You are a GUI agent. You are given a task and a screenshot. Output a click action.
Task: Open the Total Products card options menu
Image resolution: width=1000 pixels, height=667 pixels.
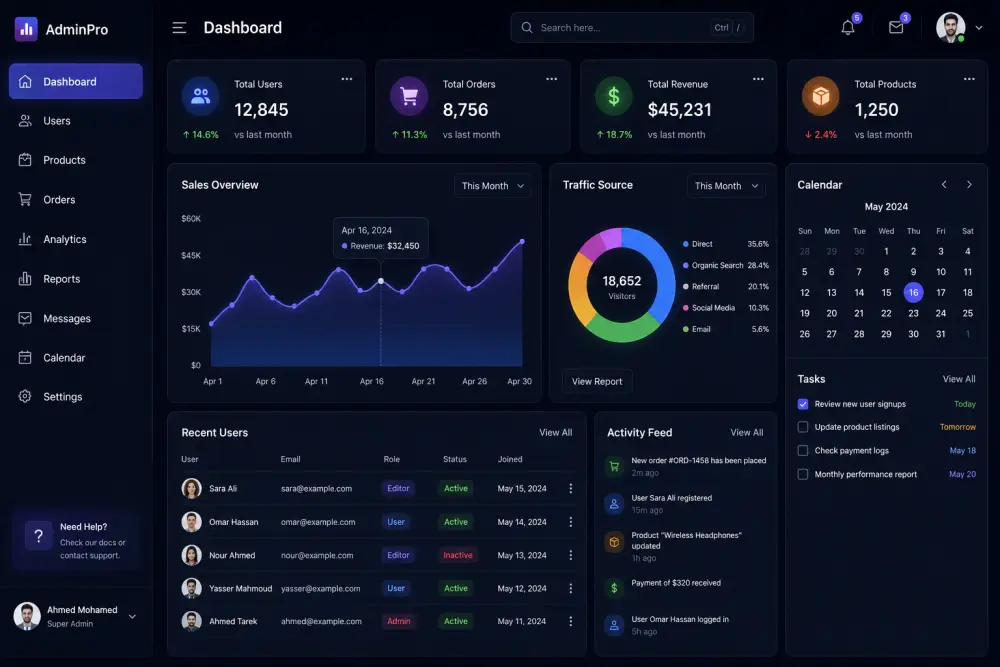tap(969, 79)
